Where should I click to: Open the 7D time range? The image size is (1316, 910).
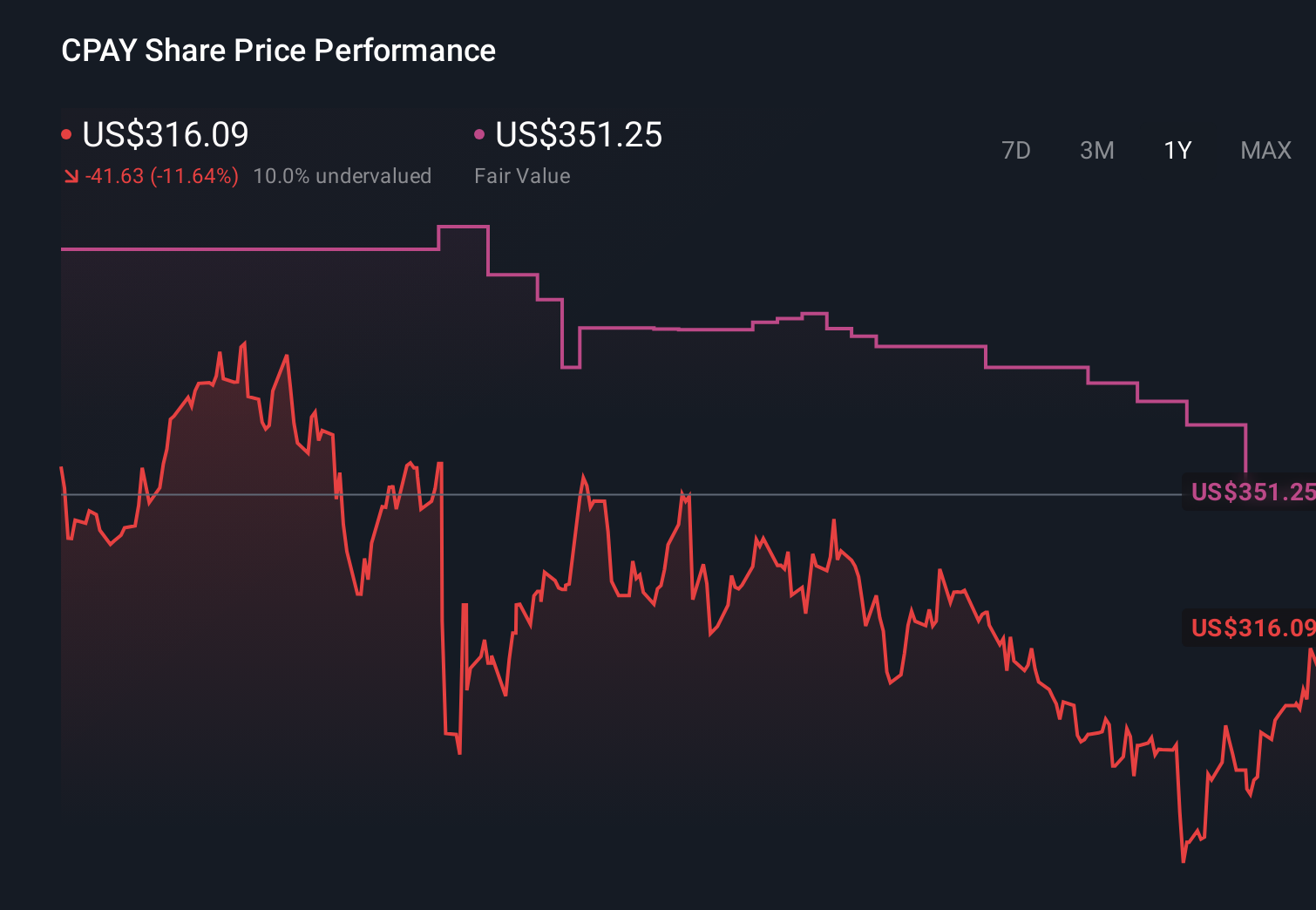(x=1016, y=150)
